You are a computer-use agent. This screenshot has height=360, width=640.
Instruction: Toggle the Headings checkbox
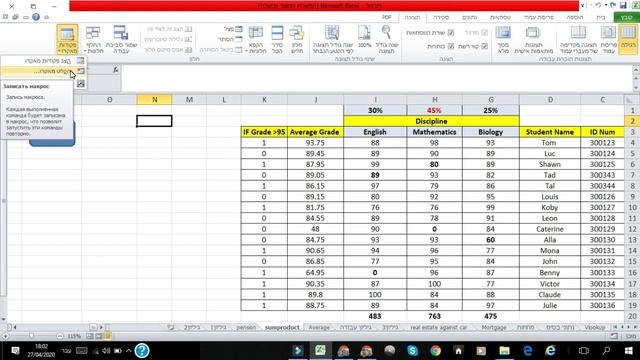(x=451, y=46)
